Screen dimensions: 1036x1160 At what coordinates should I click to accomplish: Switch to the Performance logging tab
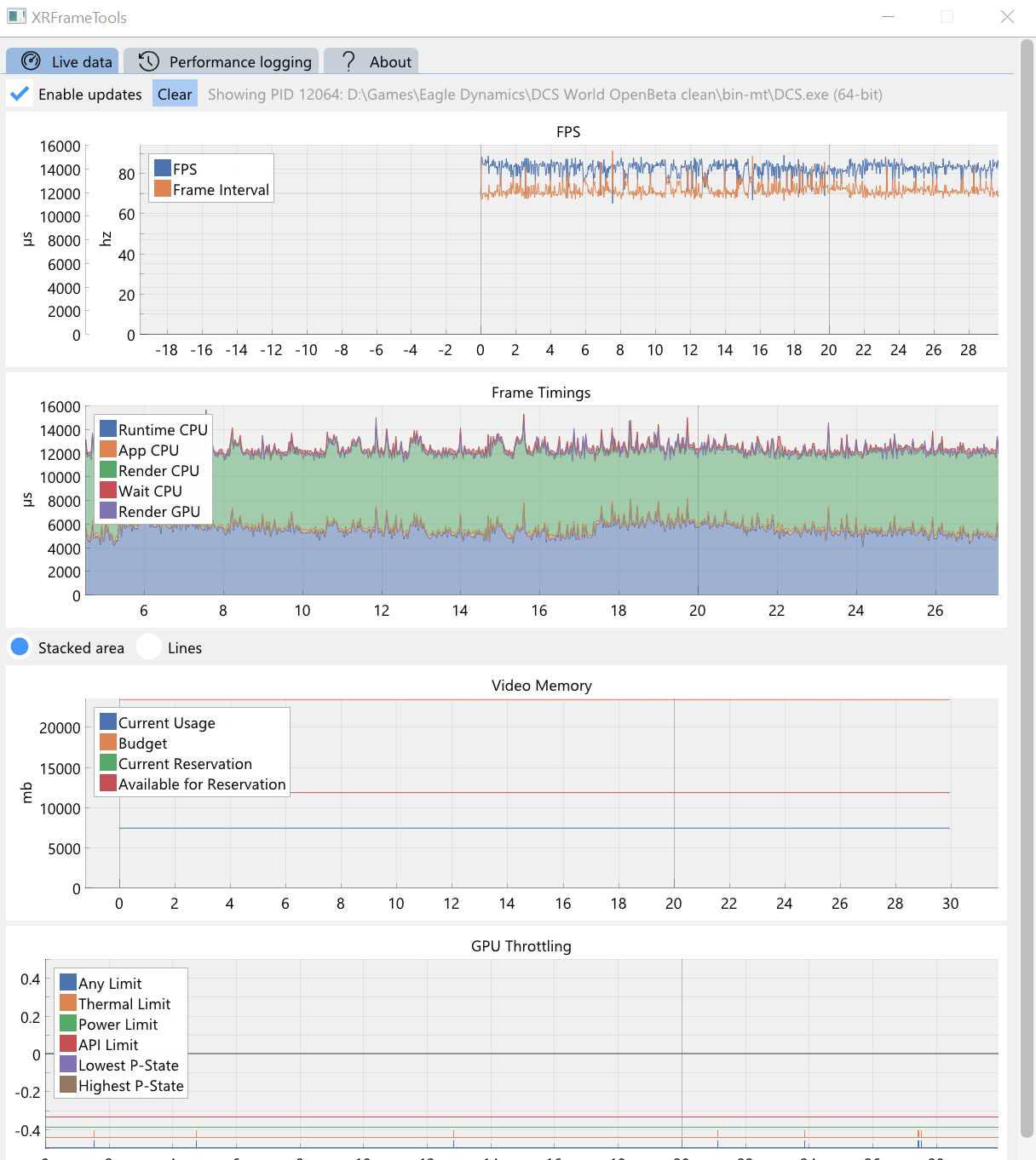(x=222, y=61)
